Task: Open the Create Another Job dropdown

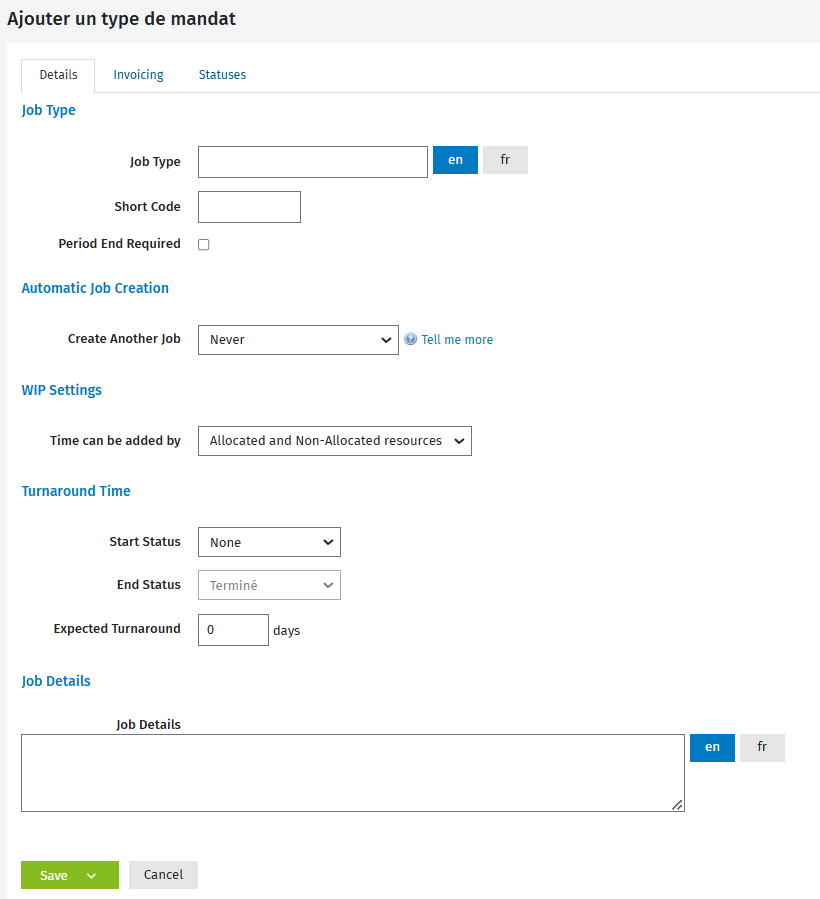Action: click(298, 340)
